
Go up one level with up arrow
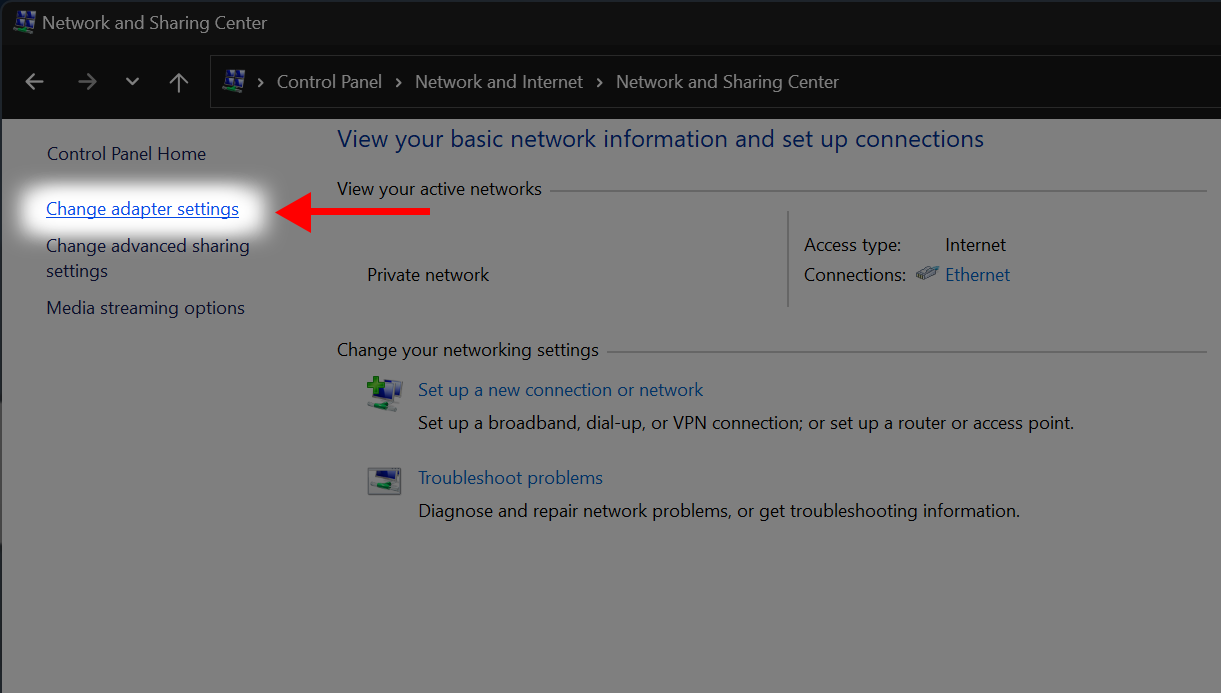(179, 82)
